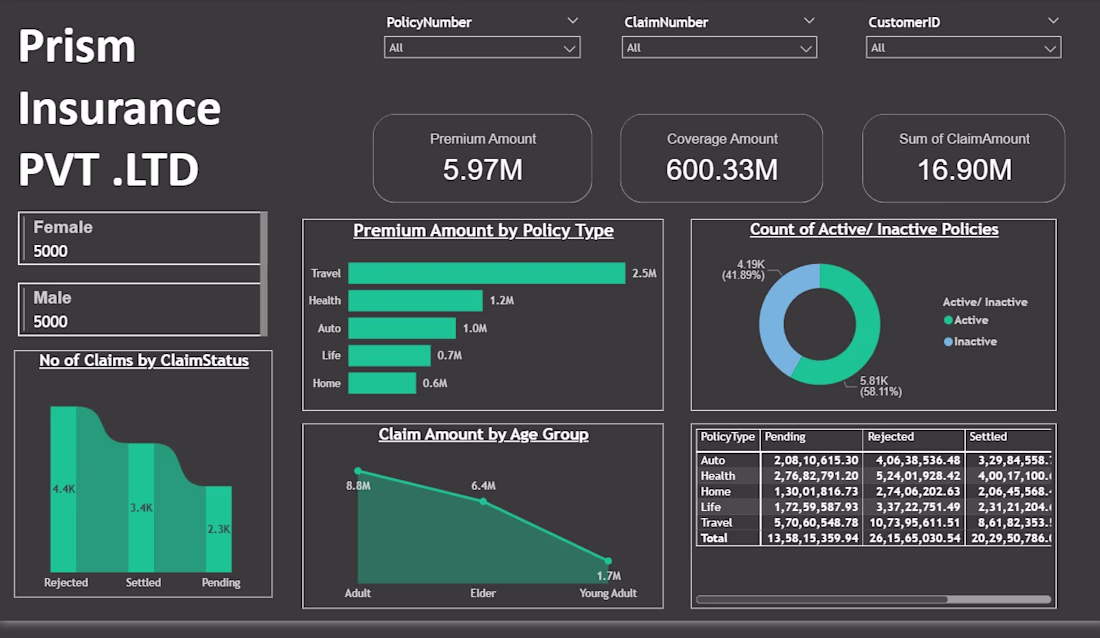Image resolution: width=1100 pixels, height=638 pixels.
Task: Select the Premium Amount 5.97M card
Action: tap(483, 159)
